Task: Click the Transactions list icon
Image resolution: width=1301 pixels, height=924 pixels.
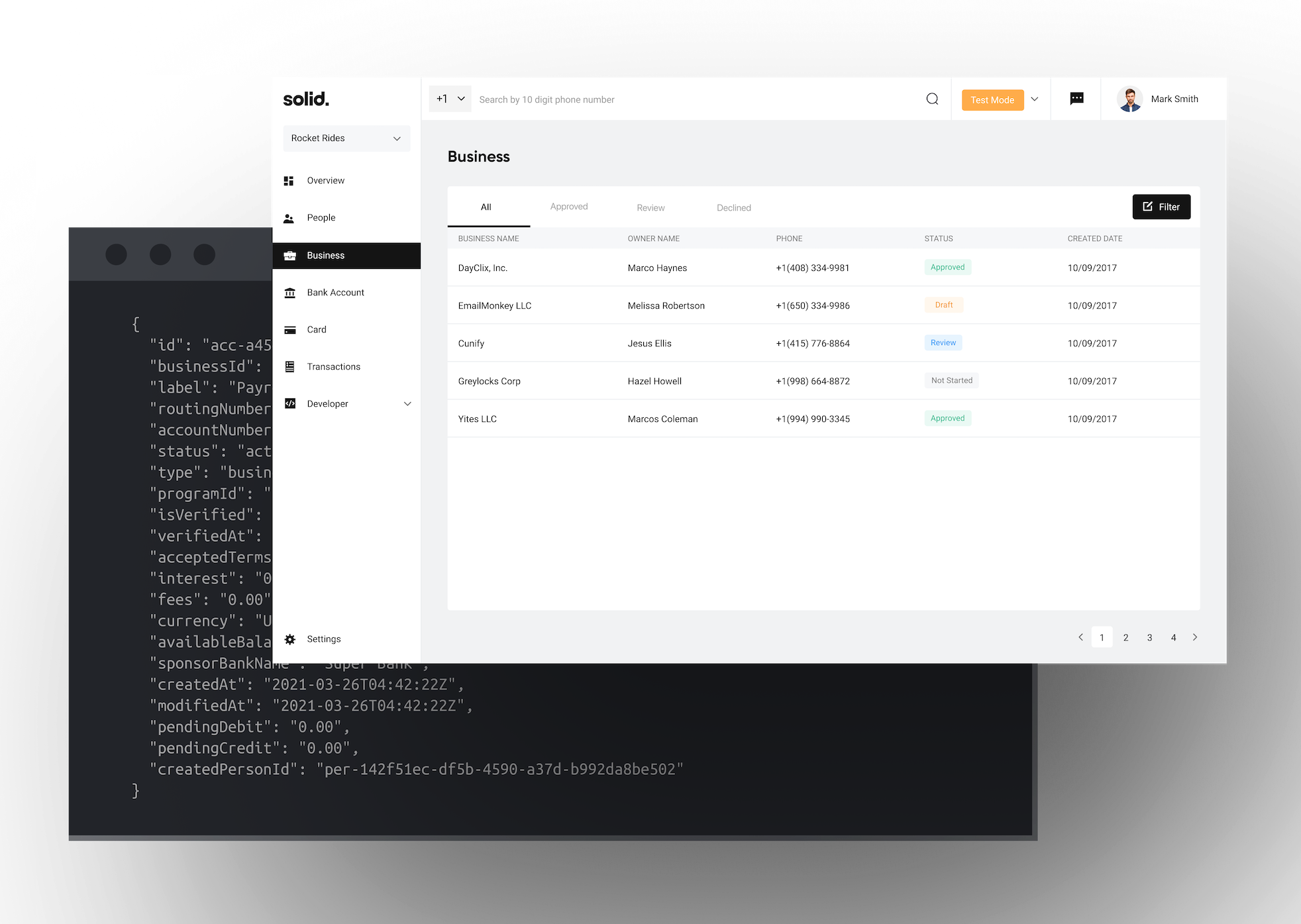Action: [x=289, y=367]
